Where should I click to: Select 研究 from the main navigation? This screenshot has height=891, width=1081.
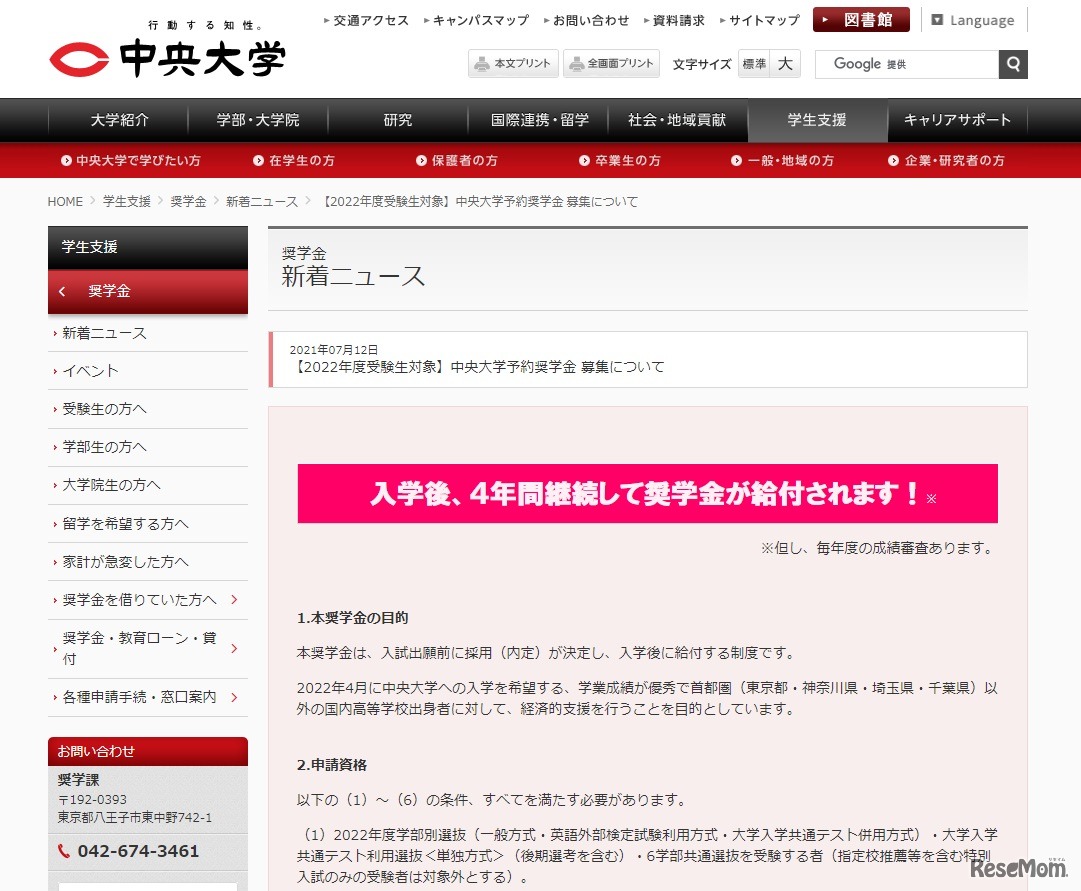[x=396, y=119]
